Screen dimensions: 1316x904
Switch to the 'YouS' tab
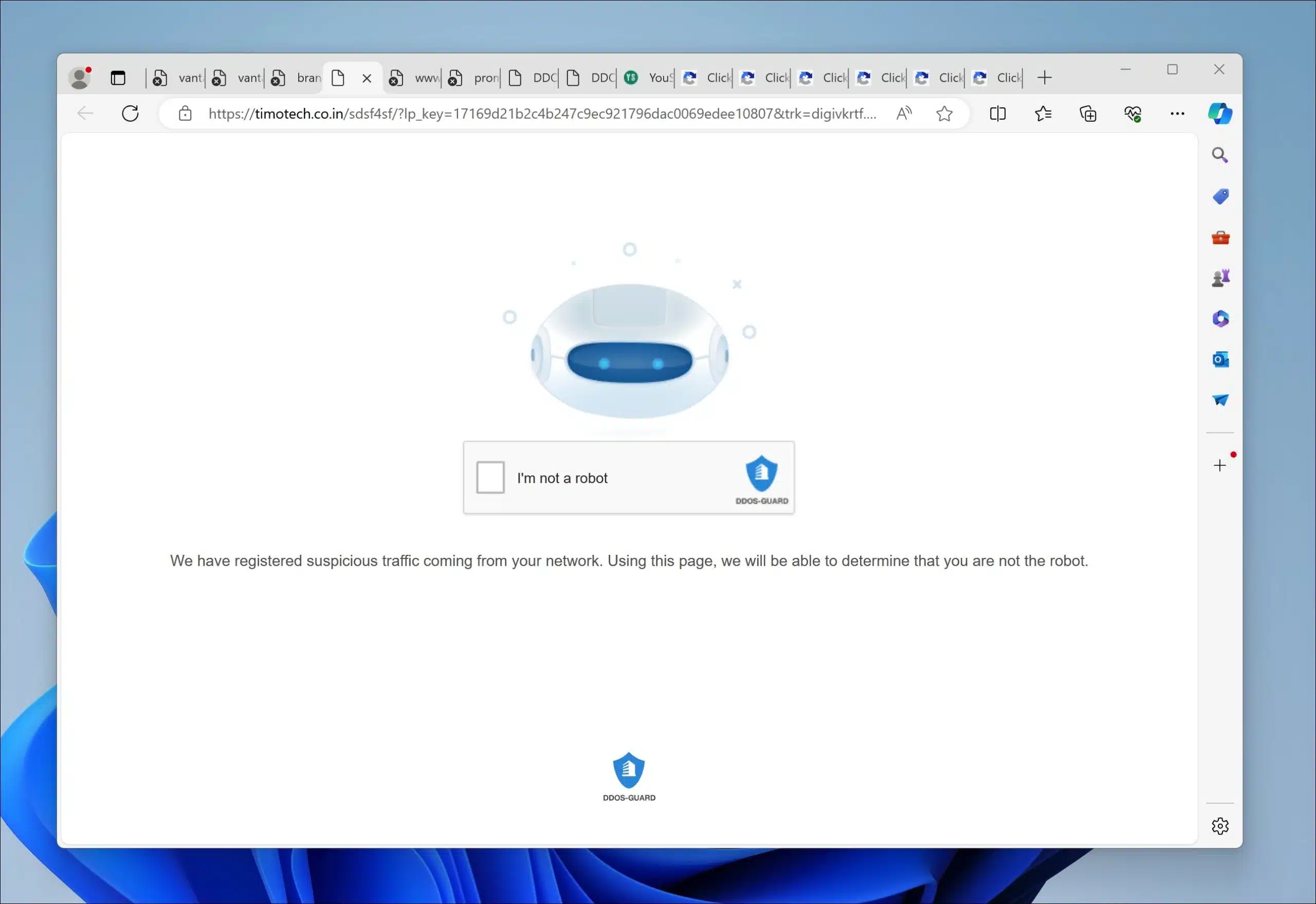click(x=647, y=78)
